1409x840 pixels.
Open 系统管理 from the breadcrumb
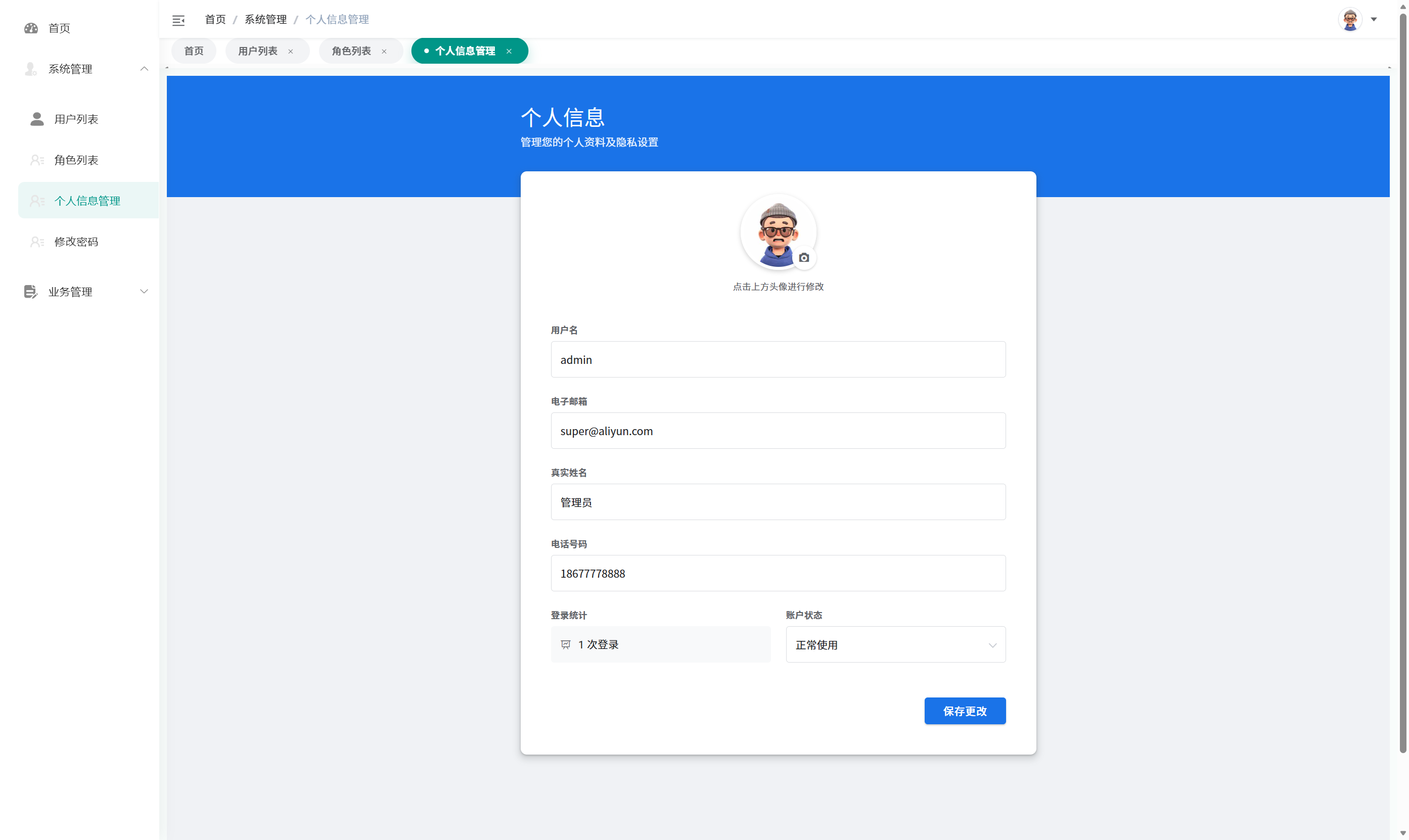click(x=265, y=19)
